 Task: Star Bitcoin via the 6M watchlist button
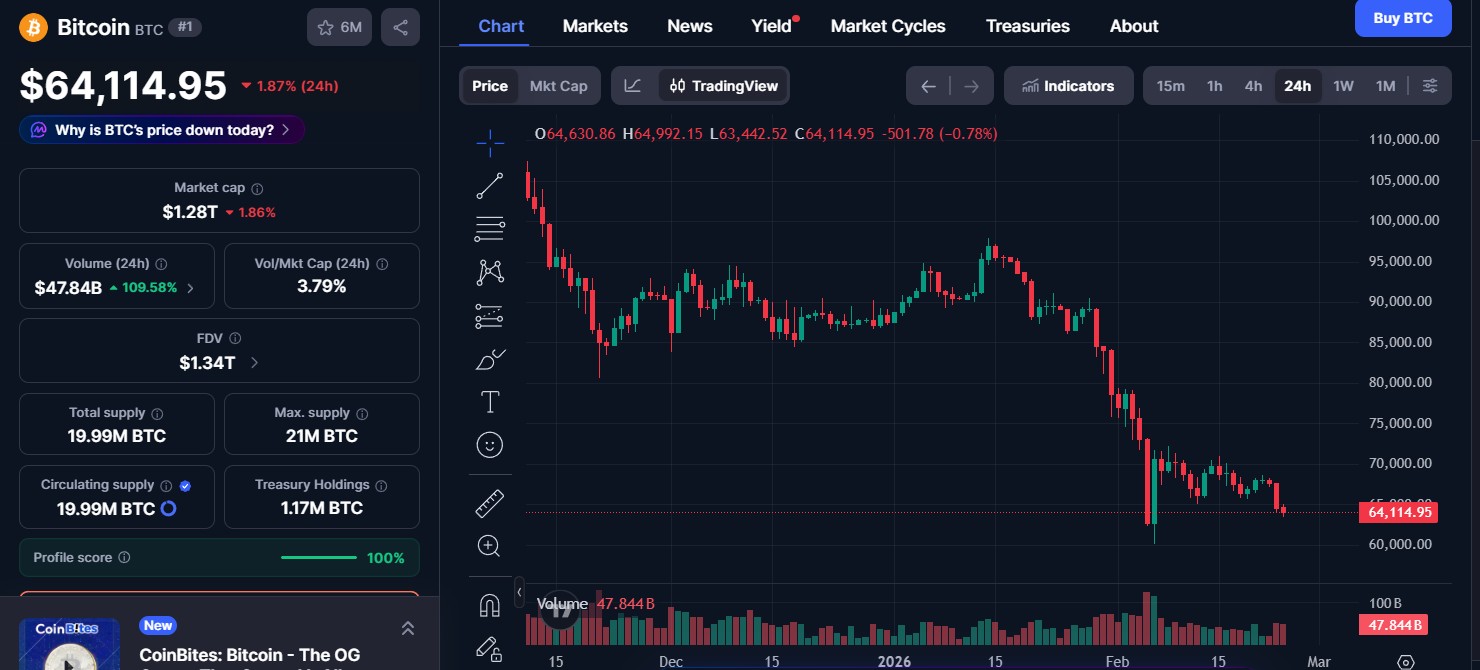coord(339,27)
